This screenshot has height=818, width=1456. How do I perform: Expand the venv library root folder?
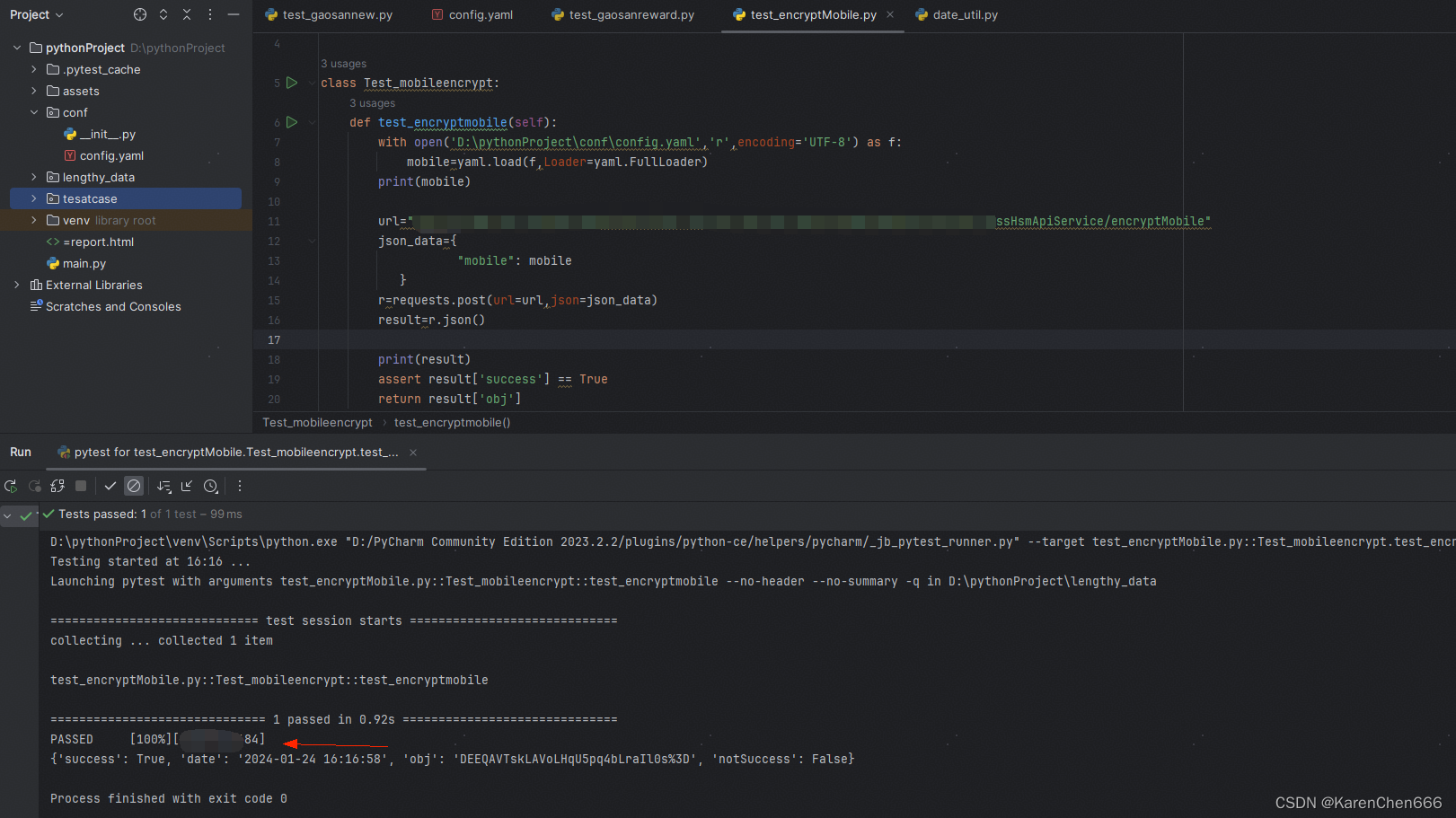(34, 220)
